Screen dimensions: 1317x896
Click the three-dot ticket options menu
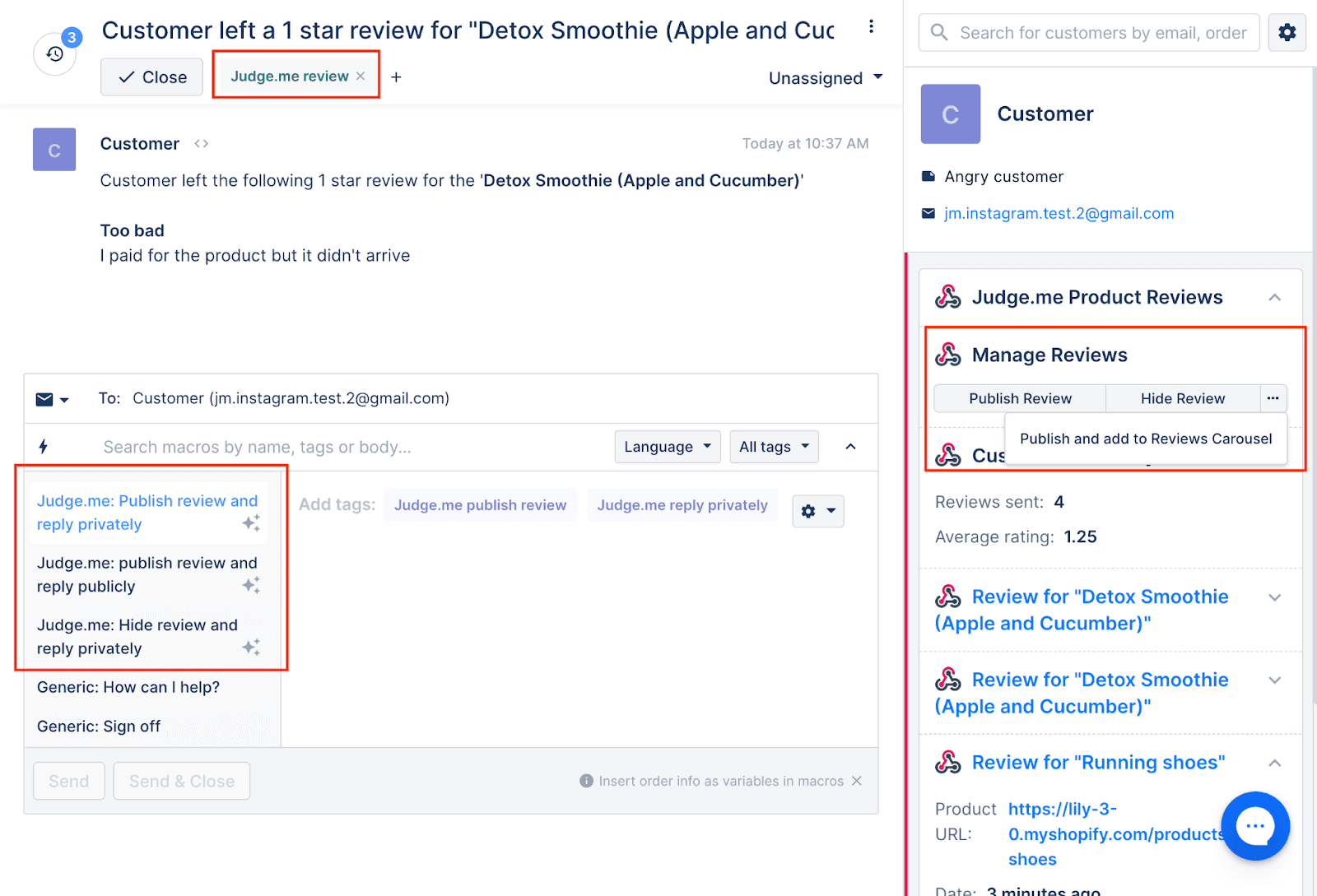pyautogui.click(x=871, y=27)
